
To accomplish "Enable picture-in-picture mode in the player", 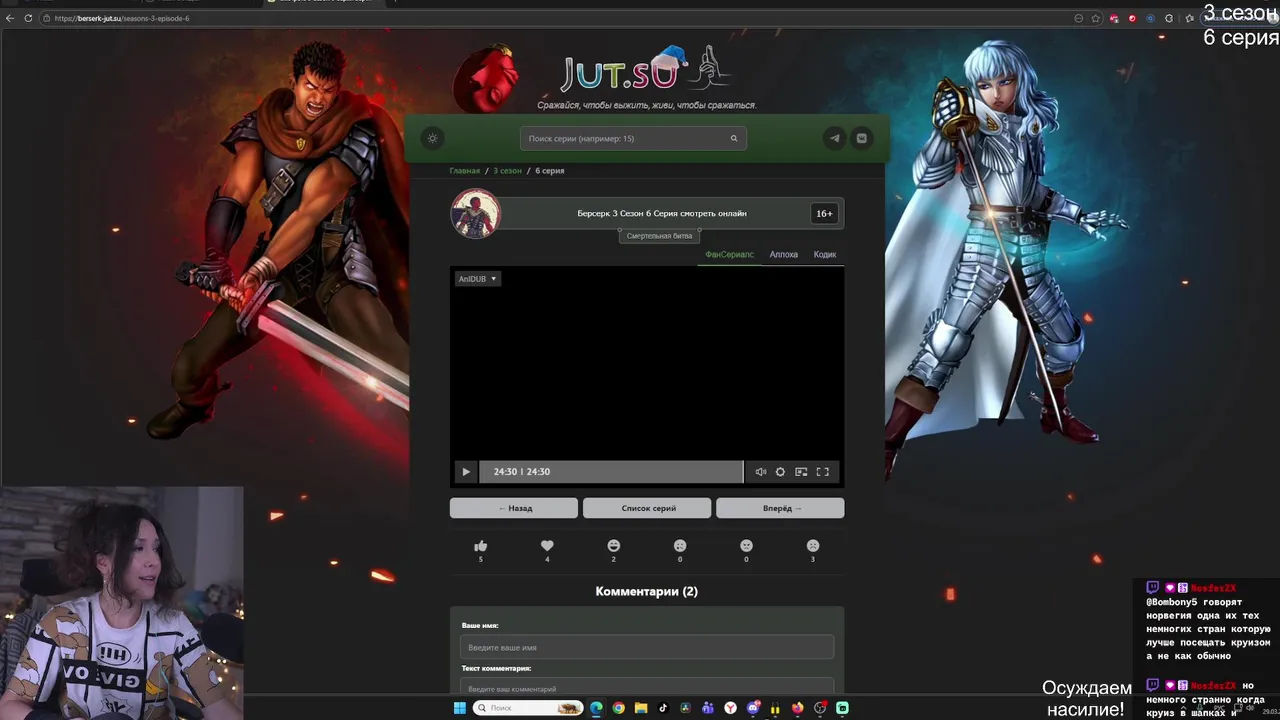I will click(801, 472).
